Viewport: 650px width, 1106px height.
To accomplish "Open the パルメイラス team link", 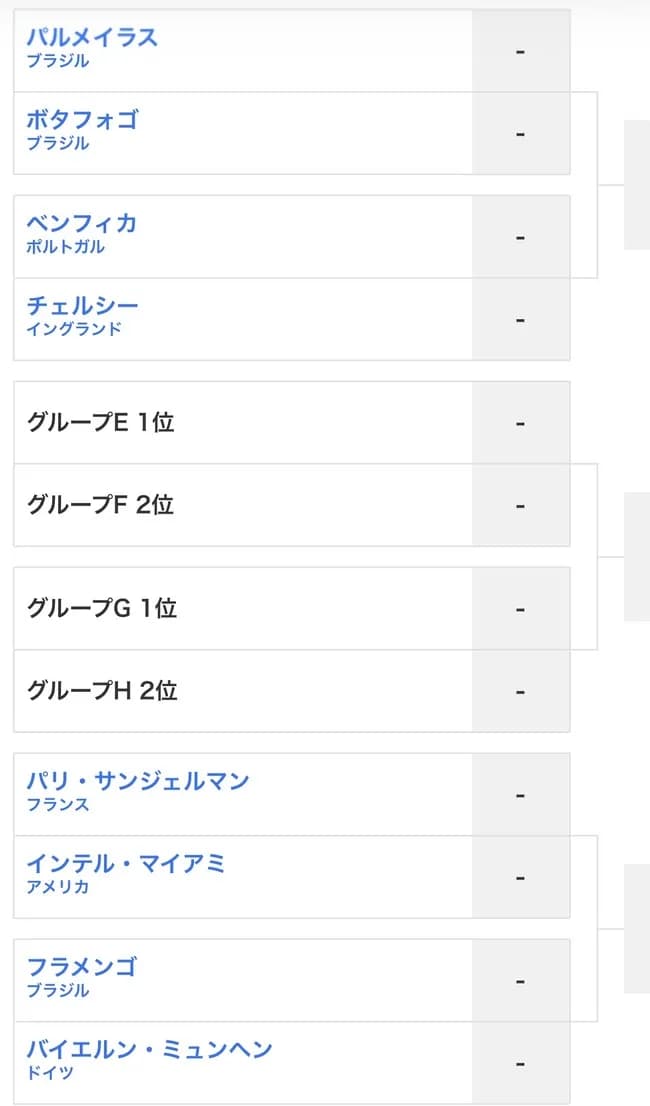I will point(92,38).
